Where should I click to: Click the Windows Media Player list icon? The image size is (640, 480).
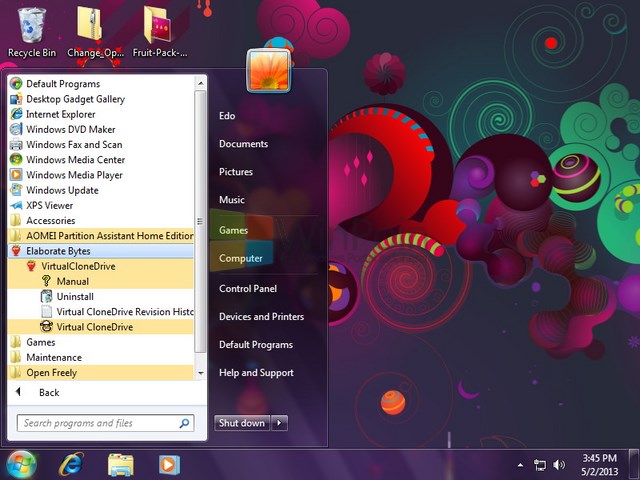pos(16,175)
